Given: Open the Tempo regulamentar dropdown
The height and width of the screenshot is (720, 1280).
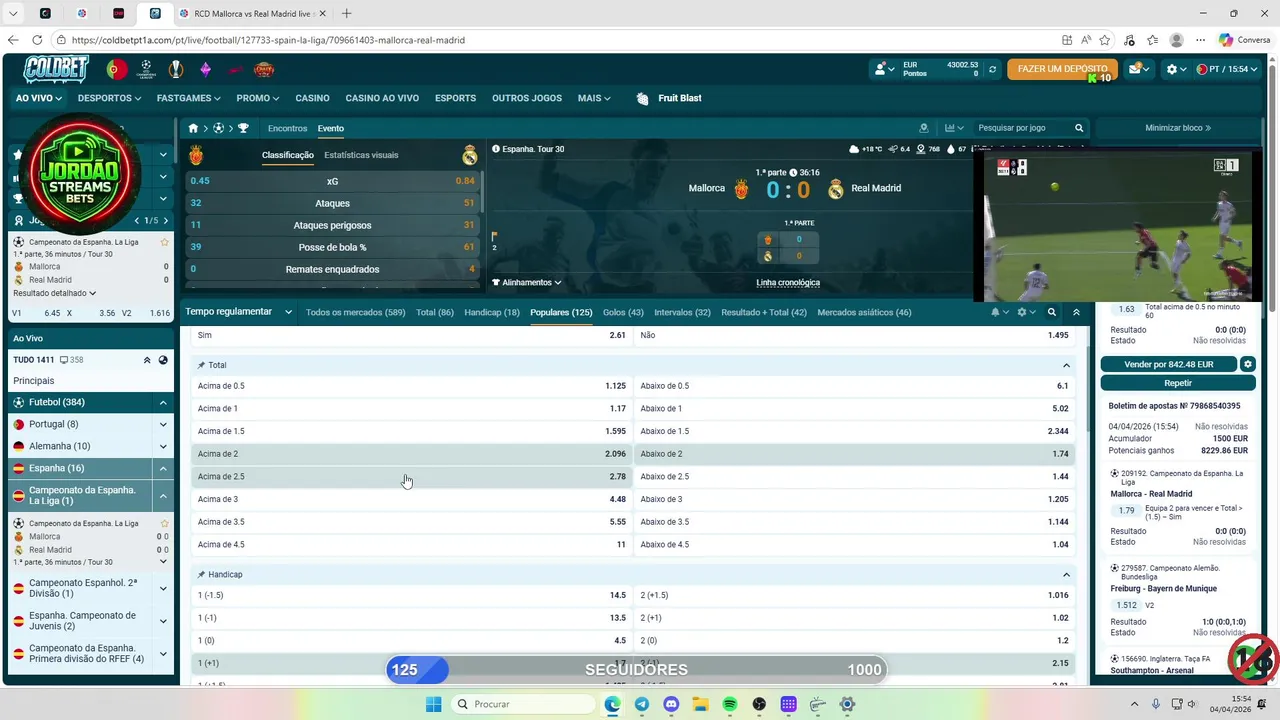Looking at the screenshot, I should coord(238,312).
